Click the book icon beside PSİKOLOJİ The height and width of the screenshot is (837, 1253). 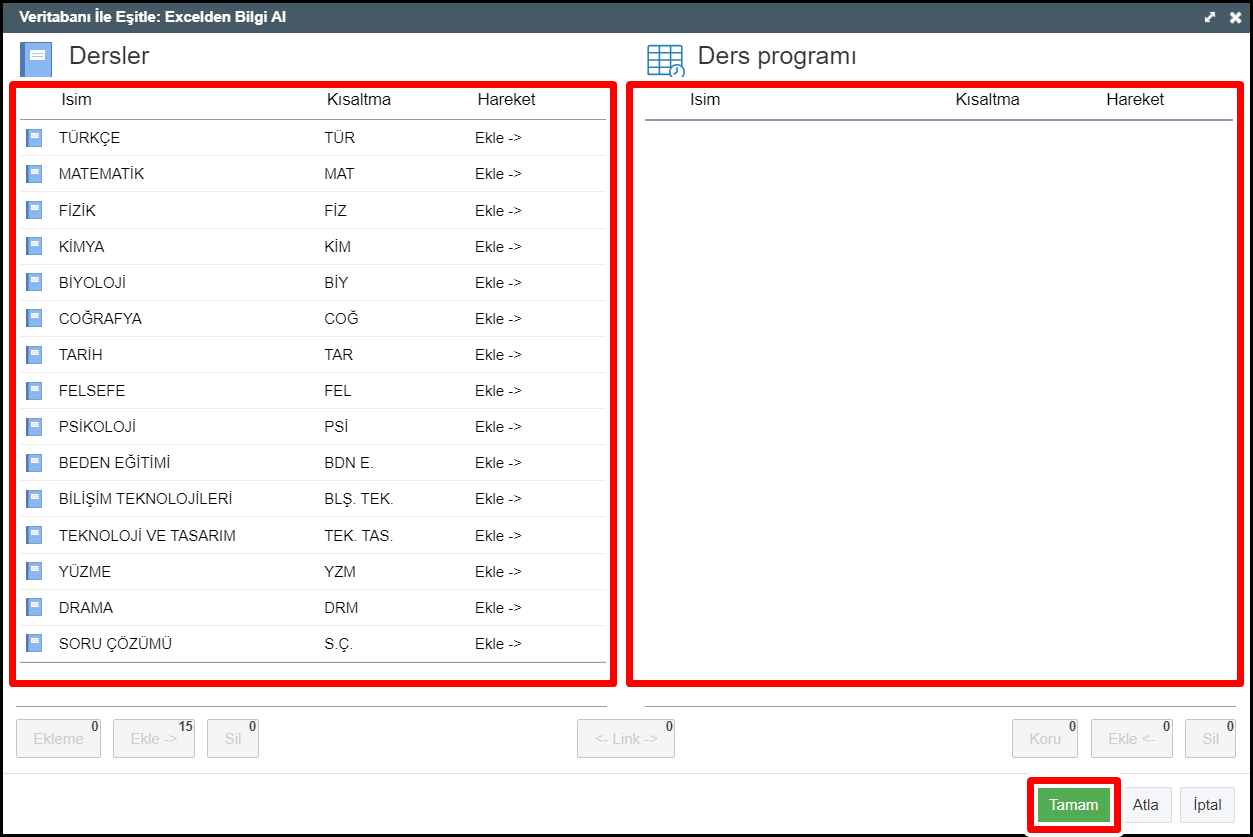[34, 426]
